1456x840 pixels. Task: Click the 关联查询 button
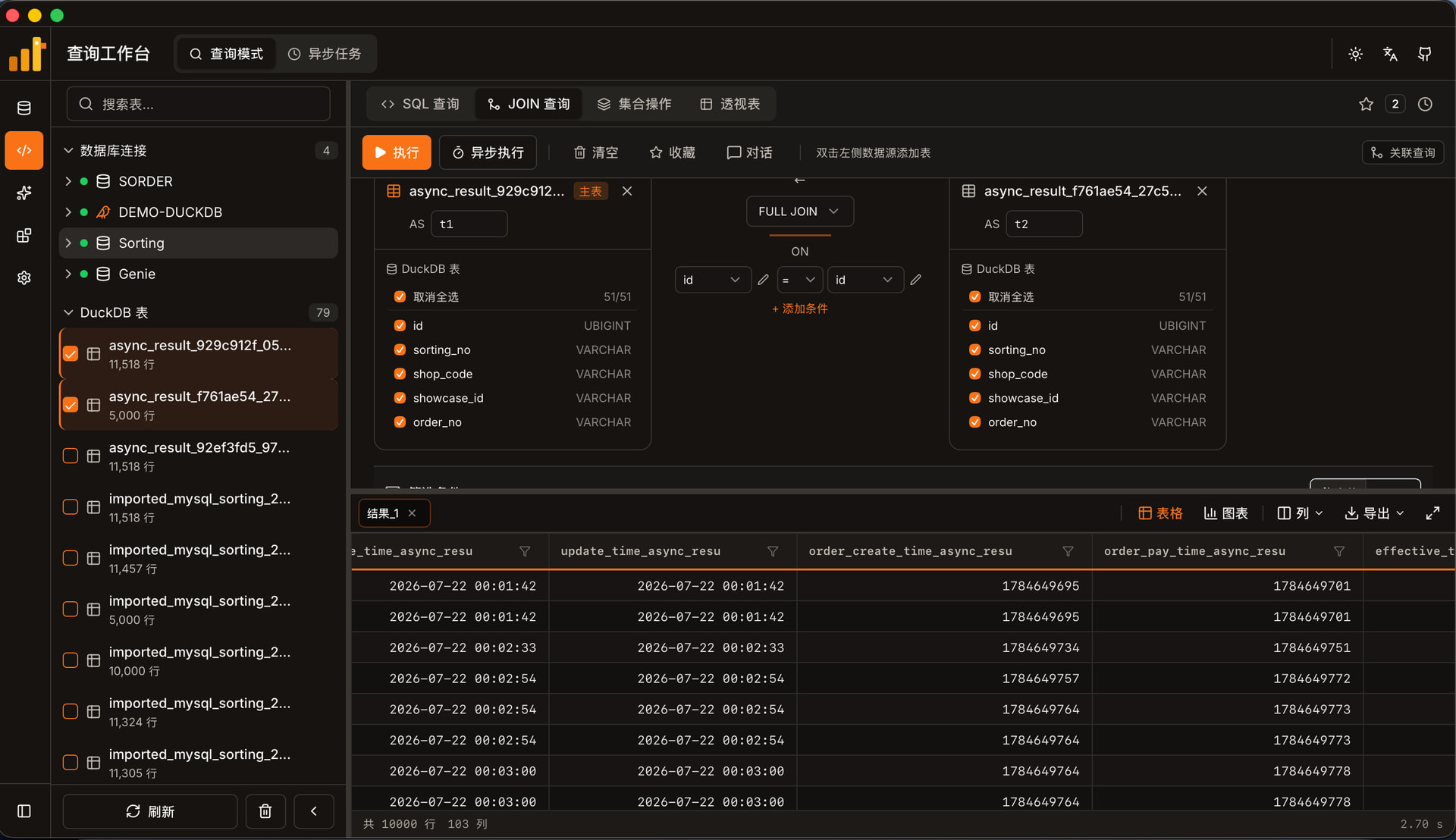(1403, 152)
